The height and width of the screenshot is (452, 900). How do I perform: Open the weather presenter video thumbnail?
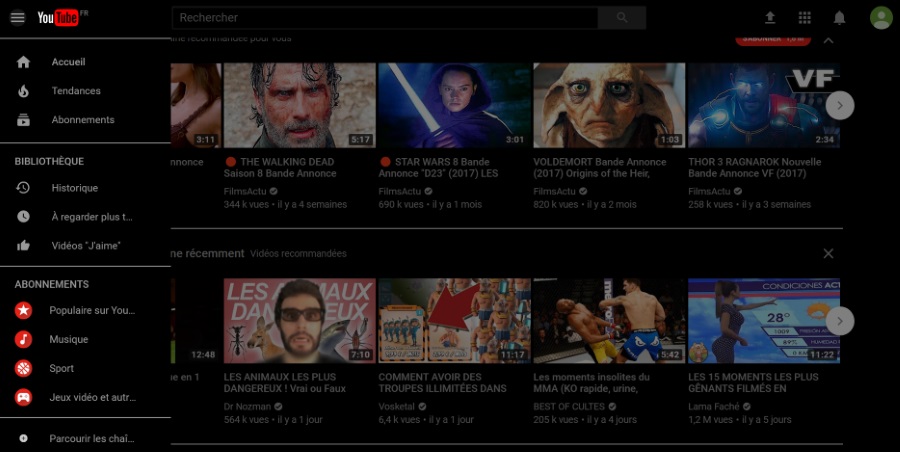click(x=764, y=320)
